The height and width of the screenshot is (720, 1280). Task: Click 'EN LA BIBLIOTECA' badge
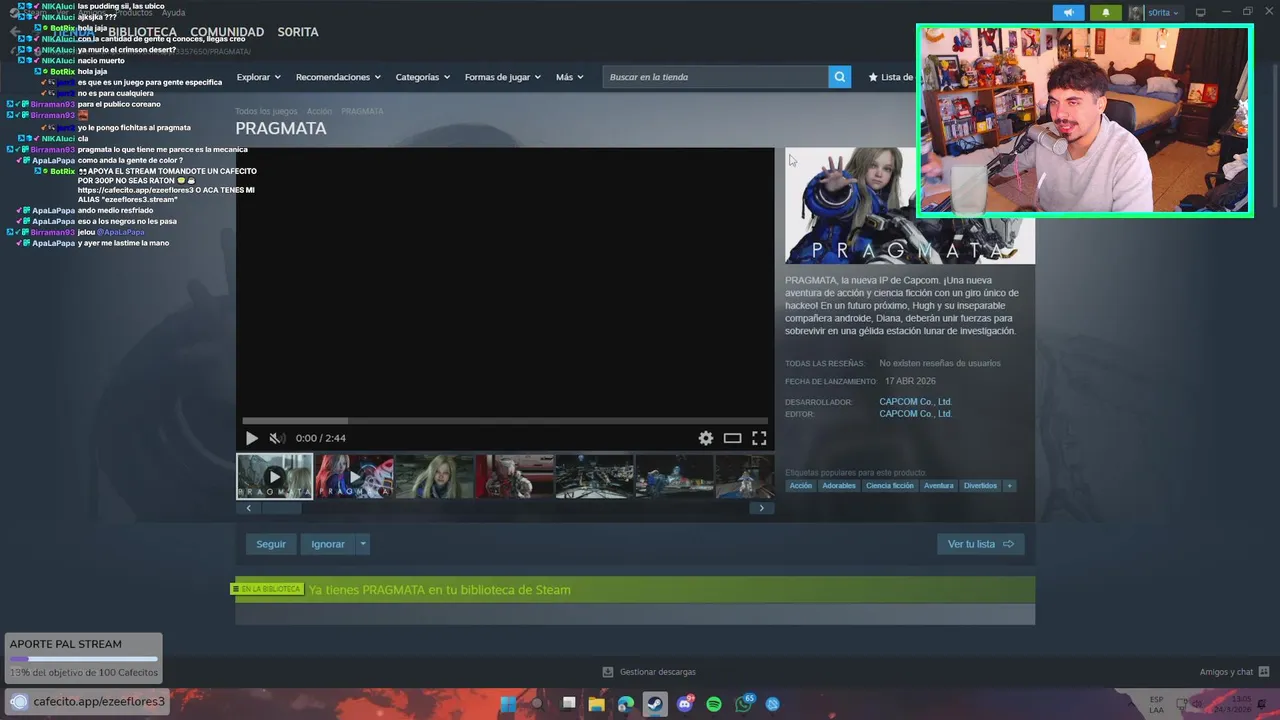[x=267, y=589]
